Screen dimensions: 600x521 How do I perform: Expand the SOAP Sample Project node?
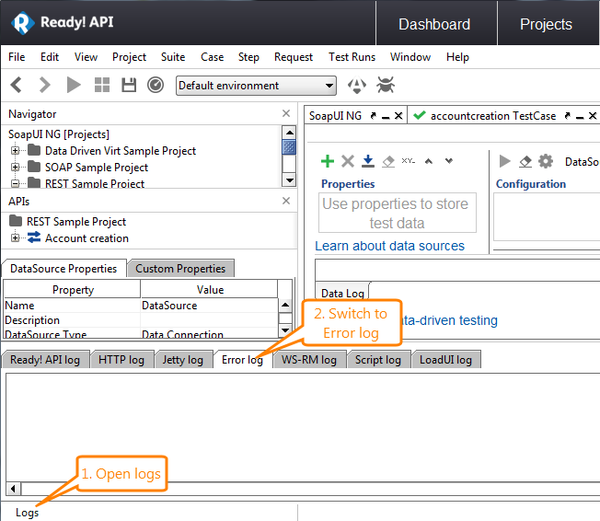pyautogui.click(x=15, y=168)
